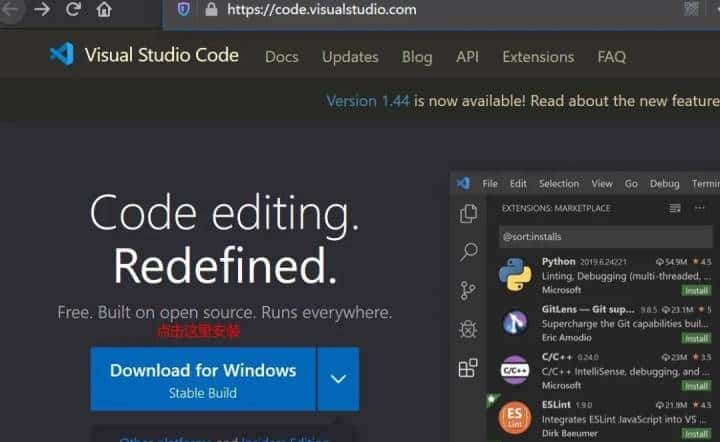
Task: Open the Docs page in the navigation bar
Action: (x=281, y=57)
